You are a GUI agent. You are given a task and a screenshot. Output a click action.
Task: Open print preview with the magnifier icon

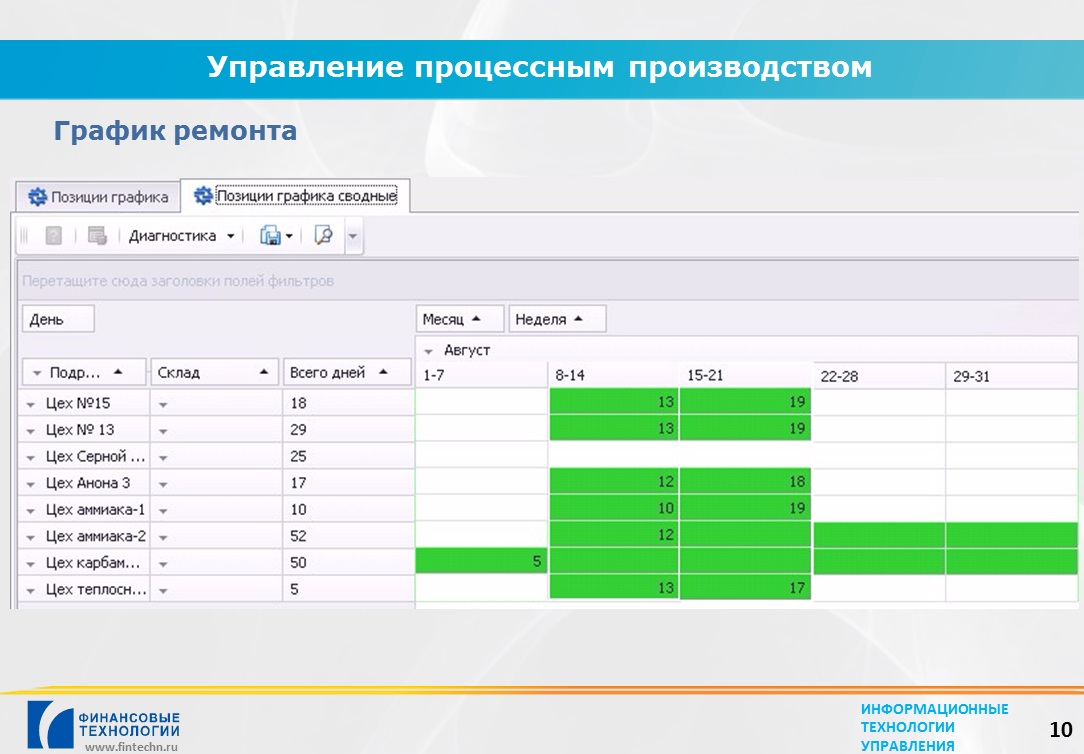coord(323,236)
